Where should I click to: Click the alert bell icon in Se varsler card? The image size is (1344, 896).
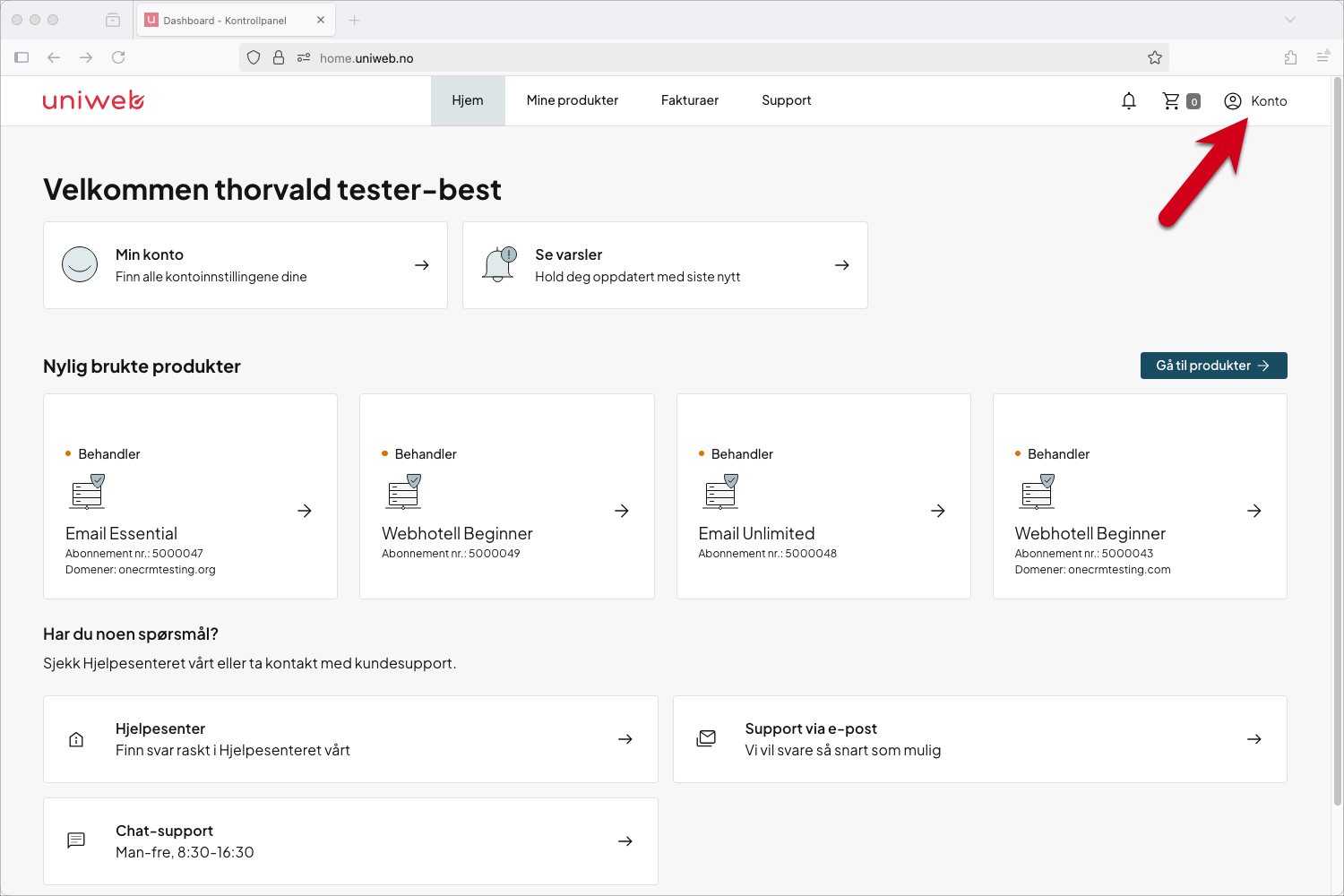click(499, 264)
